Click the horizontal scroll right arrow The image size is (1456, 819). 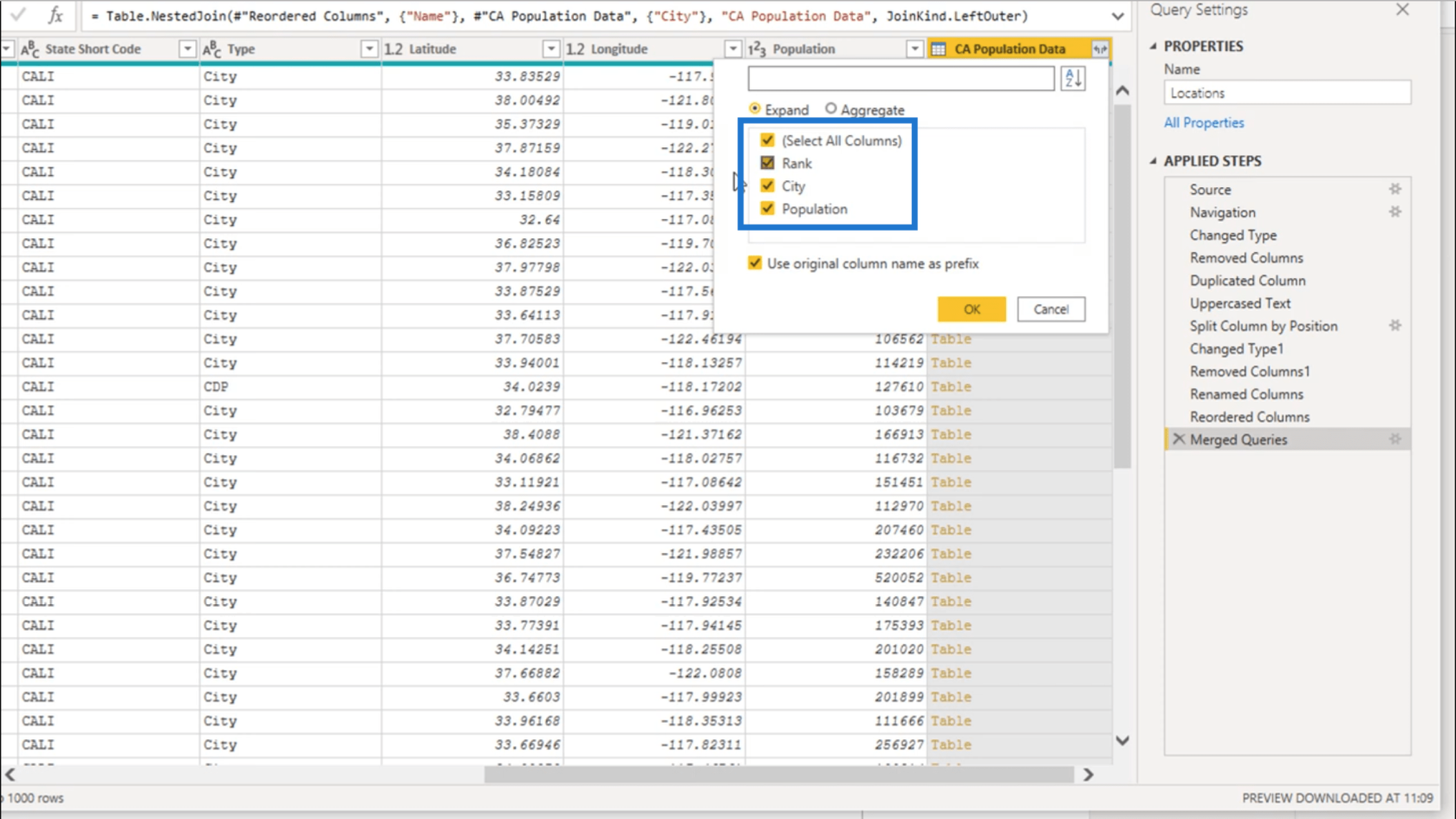click(1089, 775)
